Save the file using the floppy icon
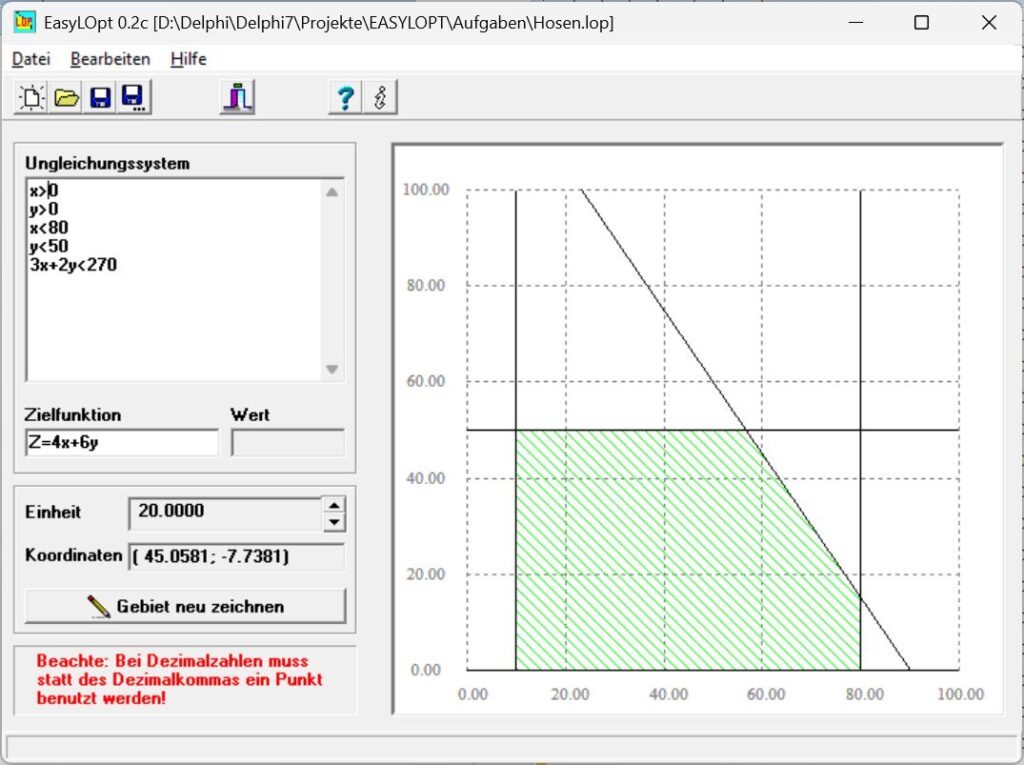The height and width of the screenshot is (765, 1024). (100, 98)
